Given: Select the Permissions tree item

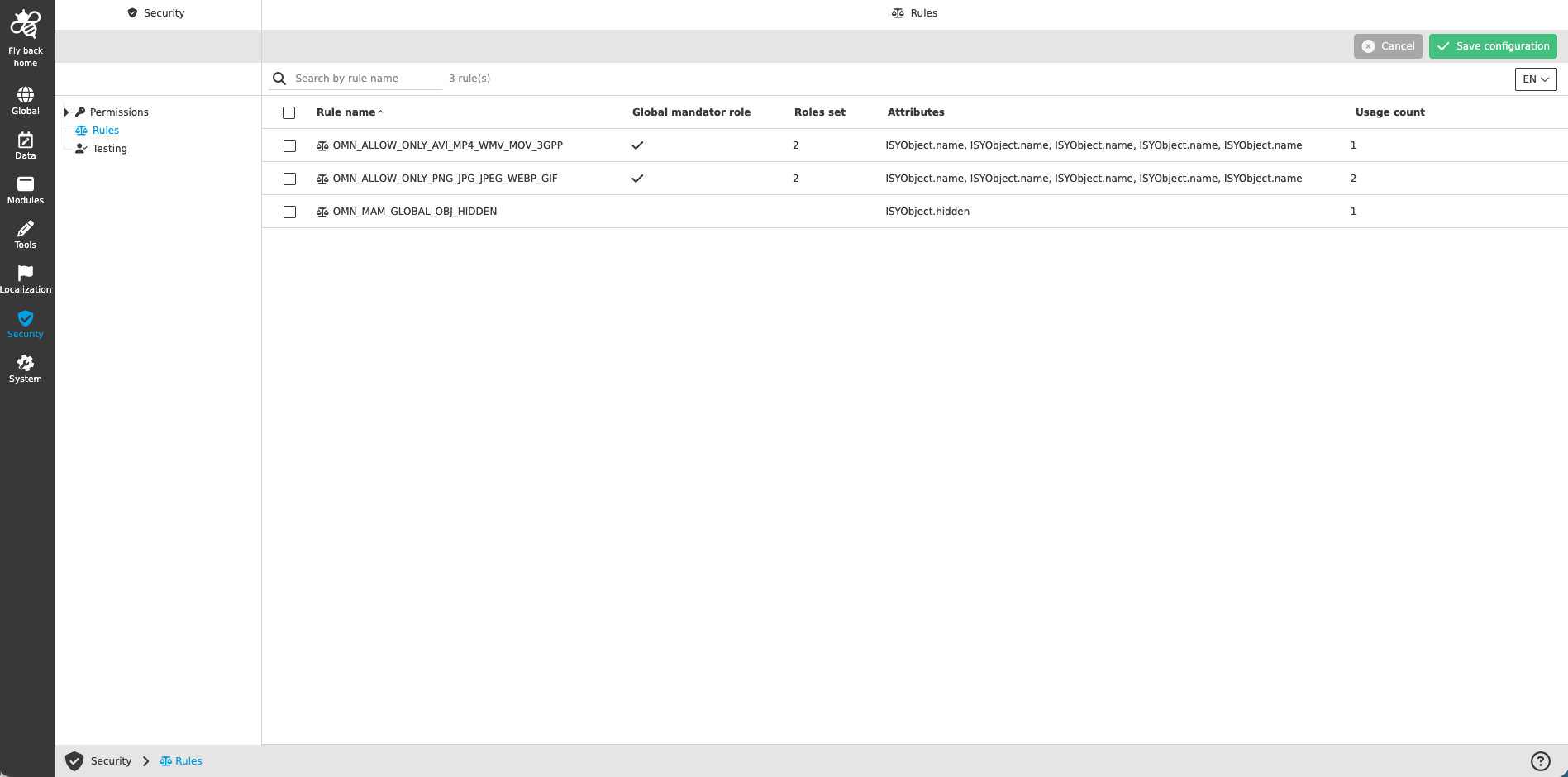Looking at the screenshot, I should tap(119, 112).
